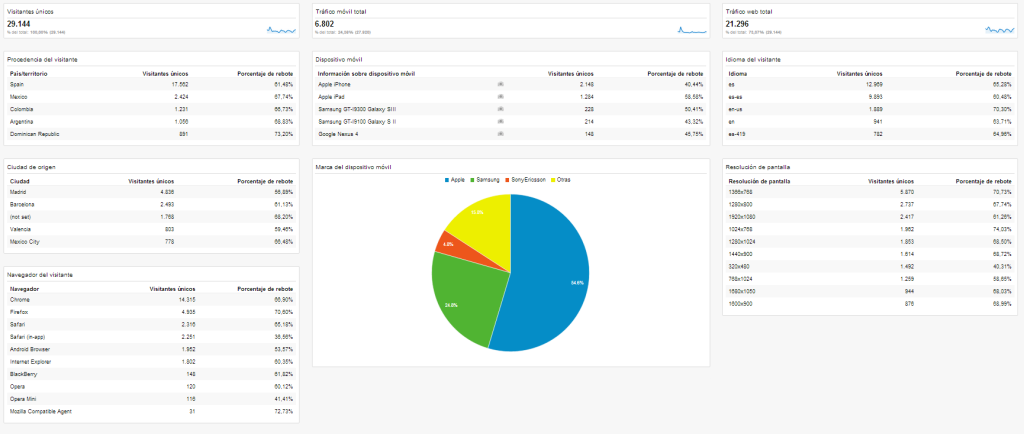Click the BlackBerry browser row
This screenshot has width=1024, height=434.
152,374
